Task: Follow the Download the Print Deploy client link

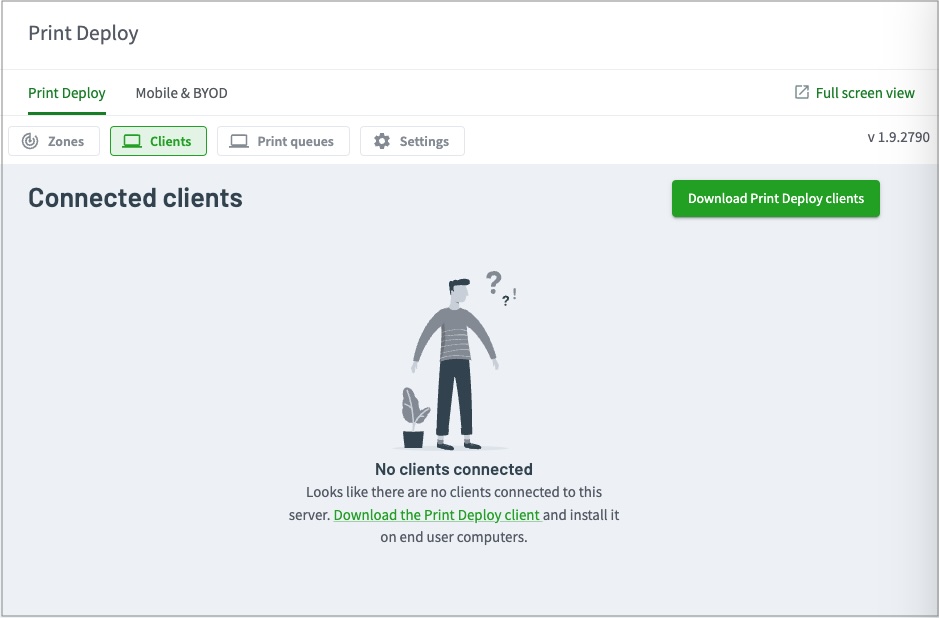Action: (437, 515)
